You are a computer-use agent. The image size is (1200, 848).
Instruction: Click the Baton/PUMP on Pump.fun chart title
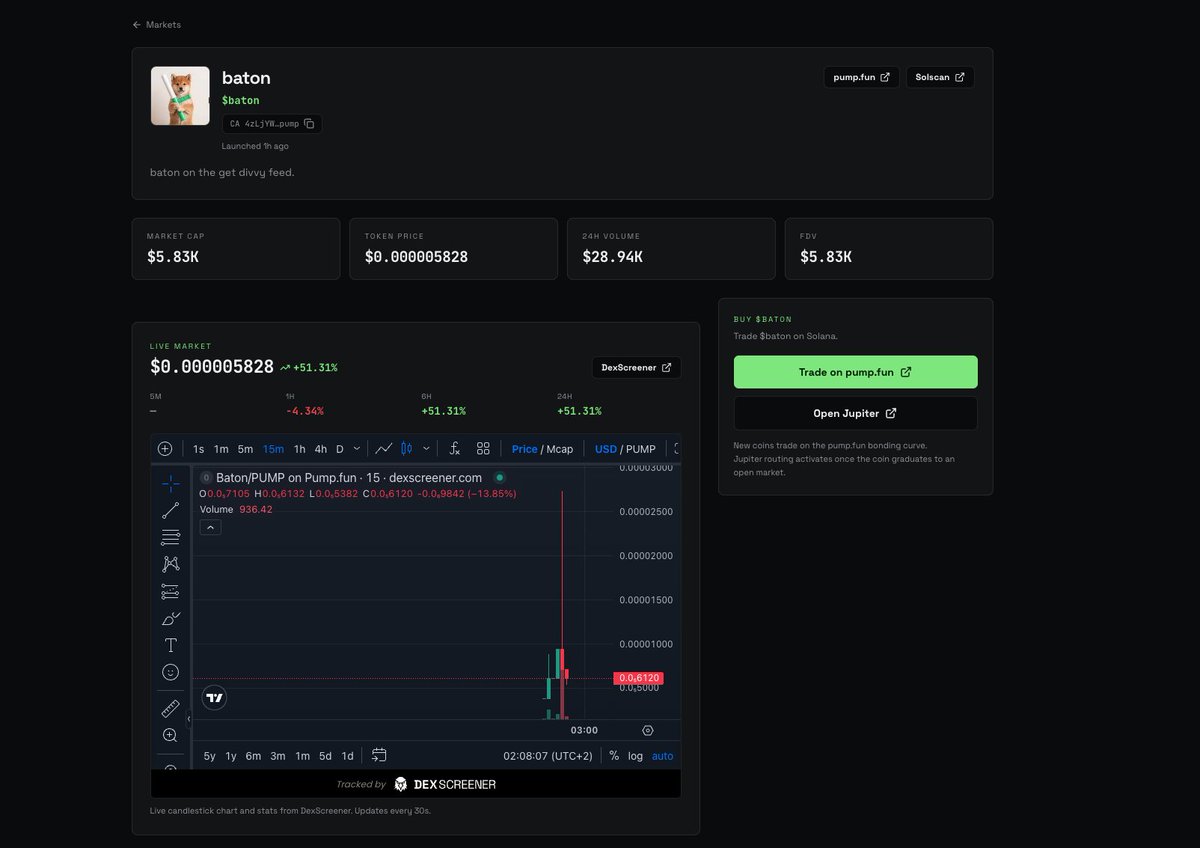point(349,478)
